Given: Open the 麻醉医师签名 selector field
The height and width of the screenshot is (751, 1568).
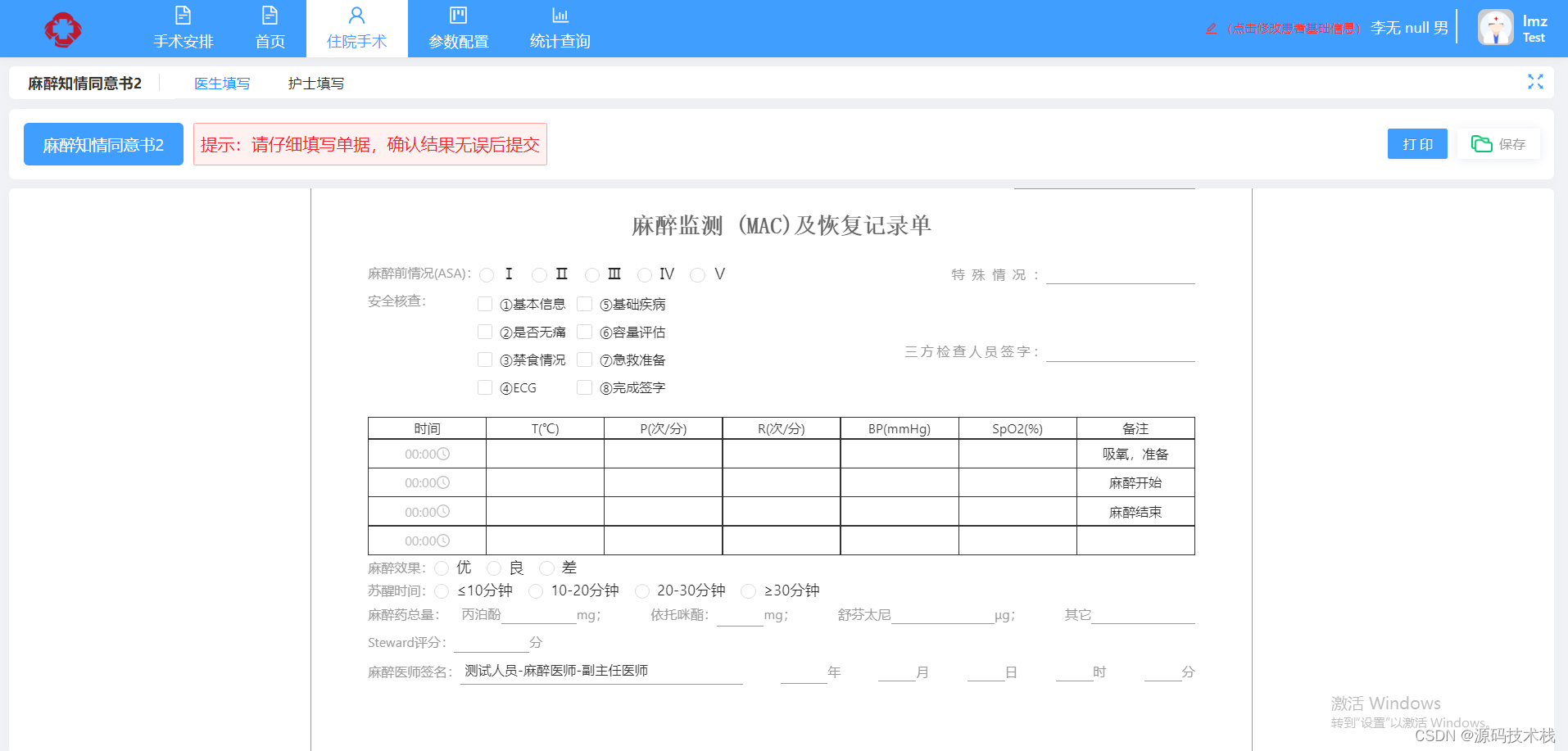Looking at the screenshot, I should (x=601, y=672).
